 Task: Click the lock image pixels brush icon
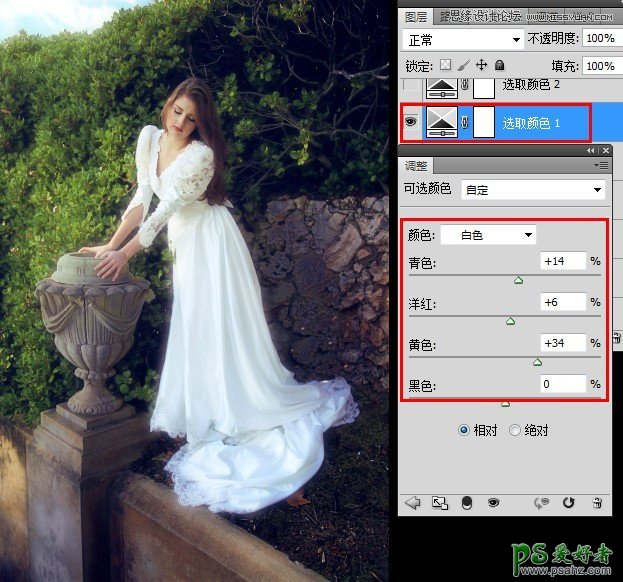pos(463,66)
